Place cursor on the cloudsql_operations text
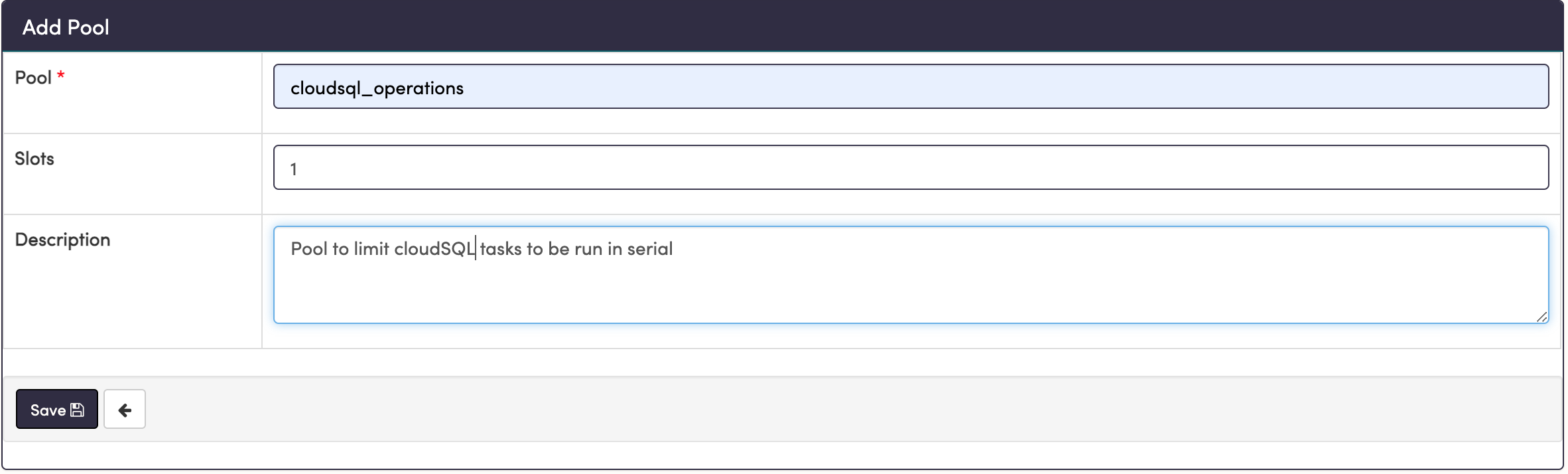1568x474 pixels. pos(377,88)
